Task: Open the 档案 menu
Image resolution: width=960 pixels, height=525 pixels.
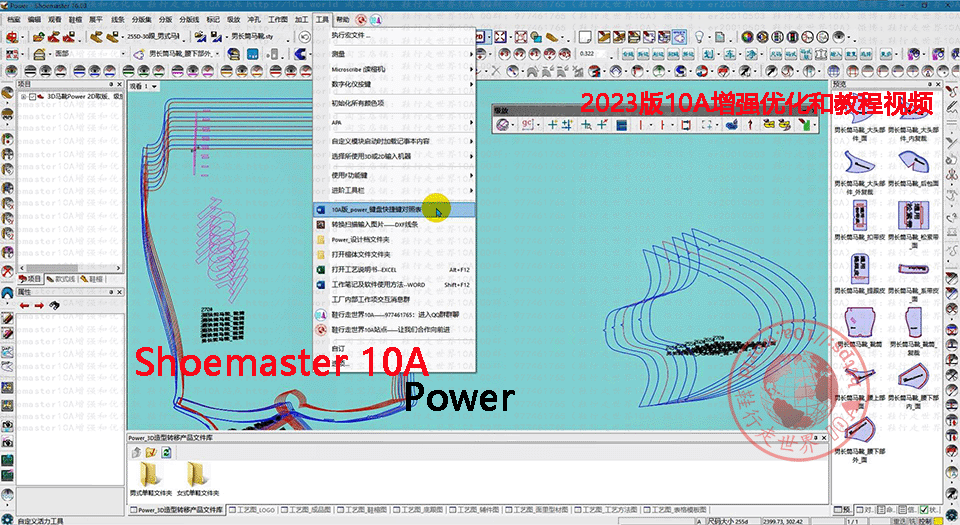Action: pyautogui.click(x=13, y=20)
